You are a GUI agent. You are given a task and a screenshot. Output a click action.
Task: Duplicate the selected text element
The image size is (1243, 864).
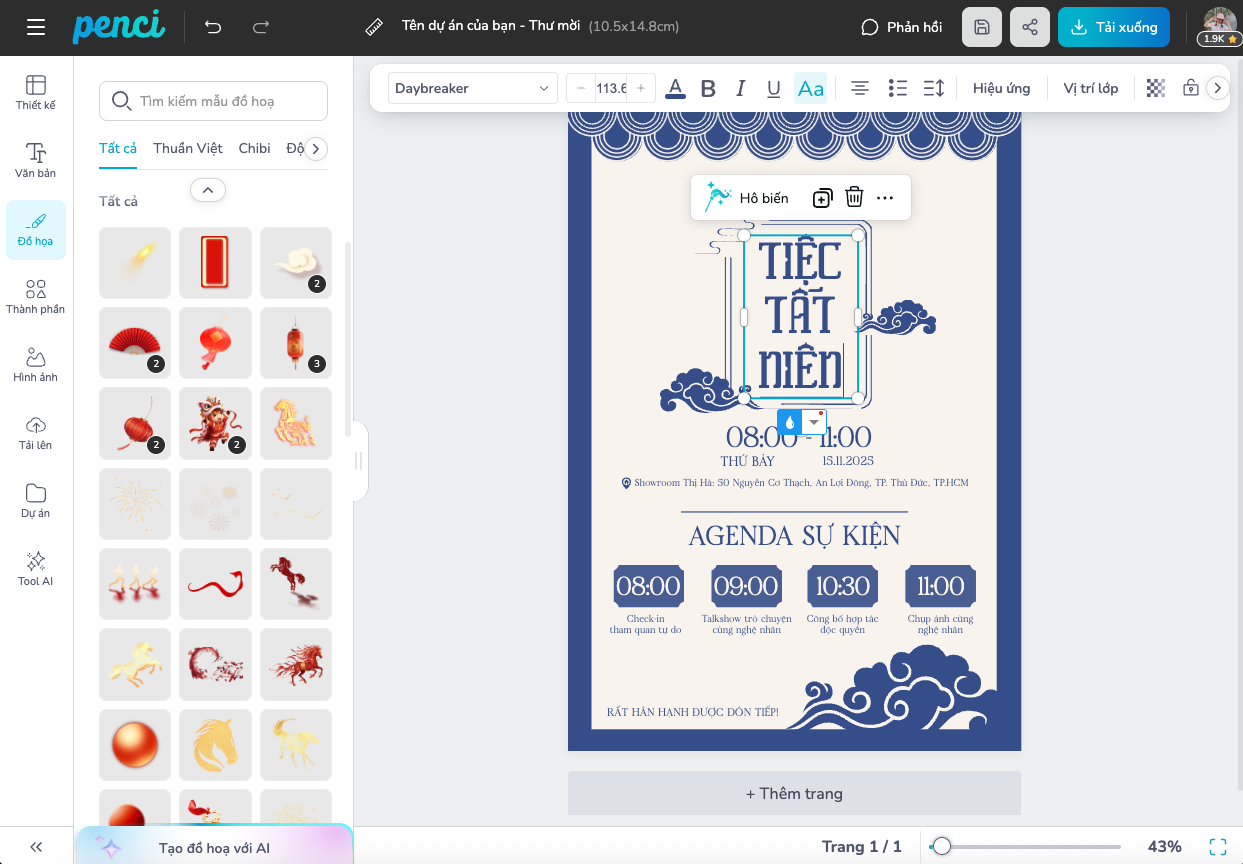pos(822,198)
